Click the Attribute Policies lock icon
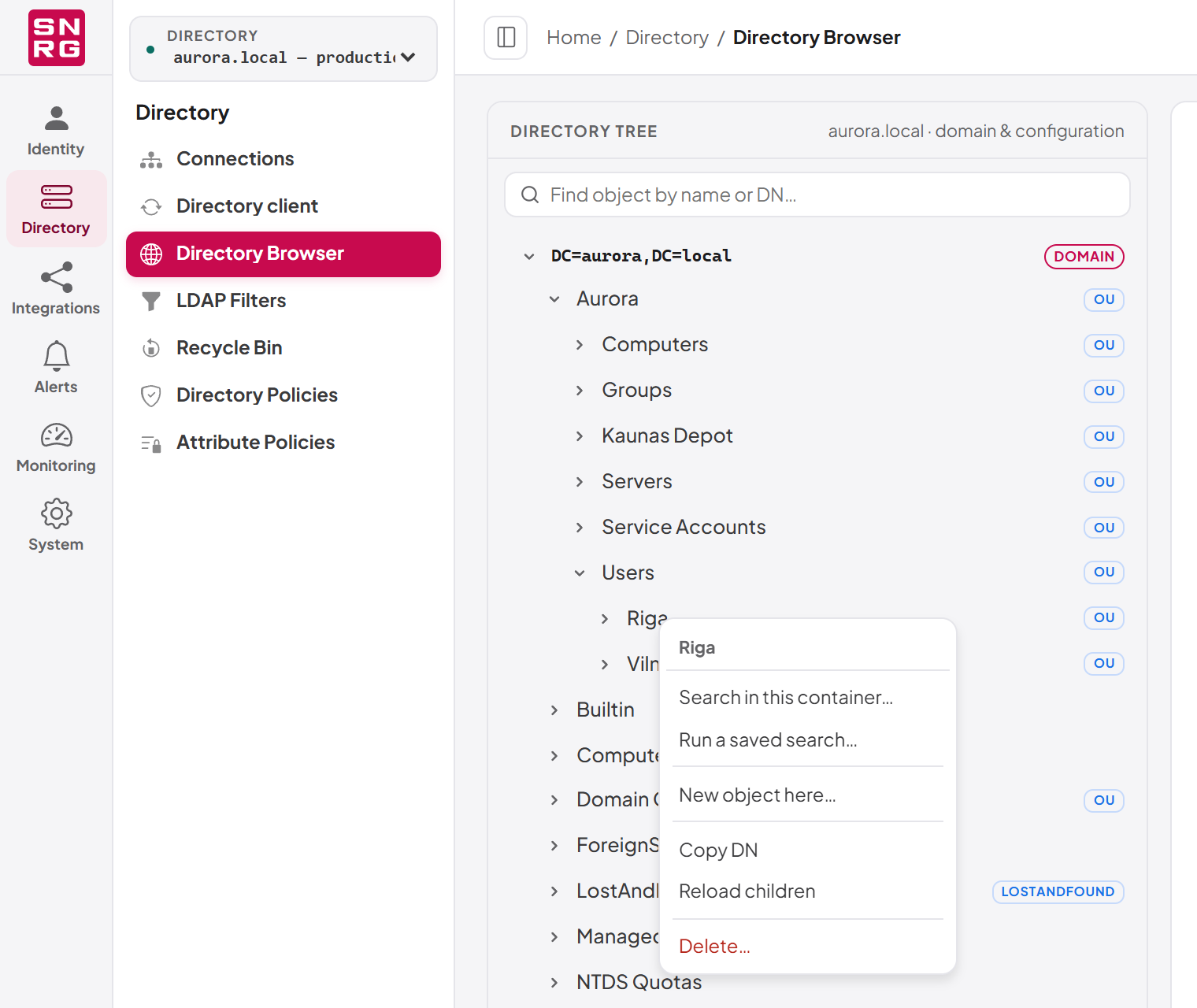This screenshot has height=1008, width=1197. [x=151, y=443]
